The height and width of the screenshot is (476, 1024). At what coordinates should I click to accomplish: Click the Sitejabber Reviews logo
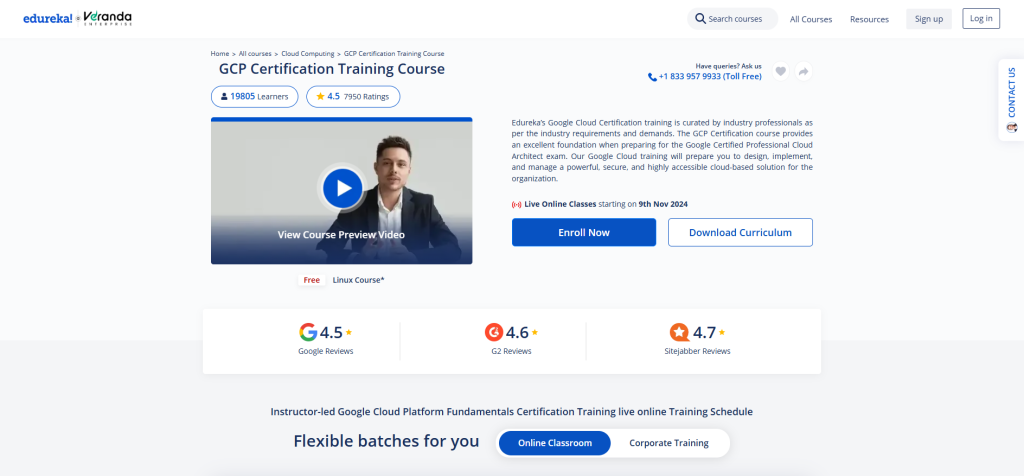tap(679, 332)
